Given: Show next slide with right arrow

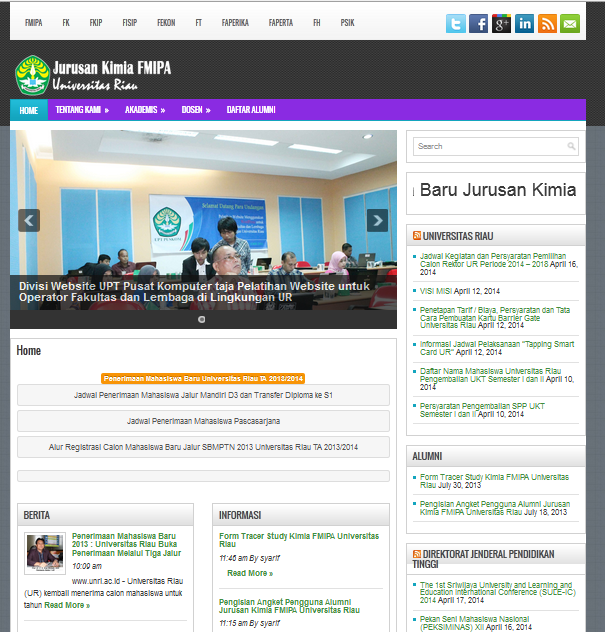Looking at the screenshot, I should [377, 220].
